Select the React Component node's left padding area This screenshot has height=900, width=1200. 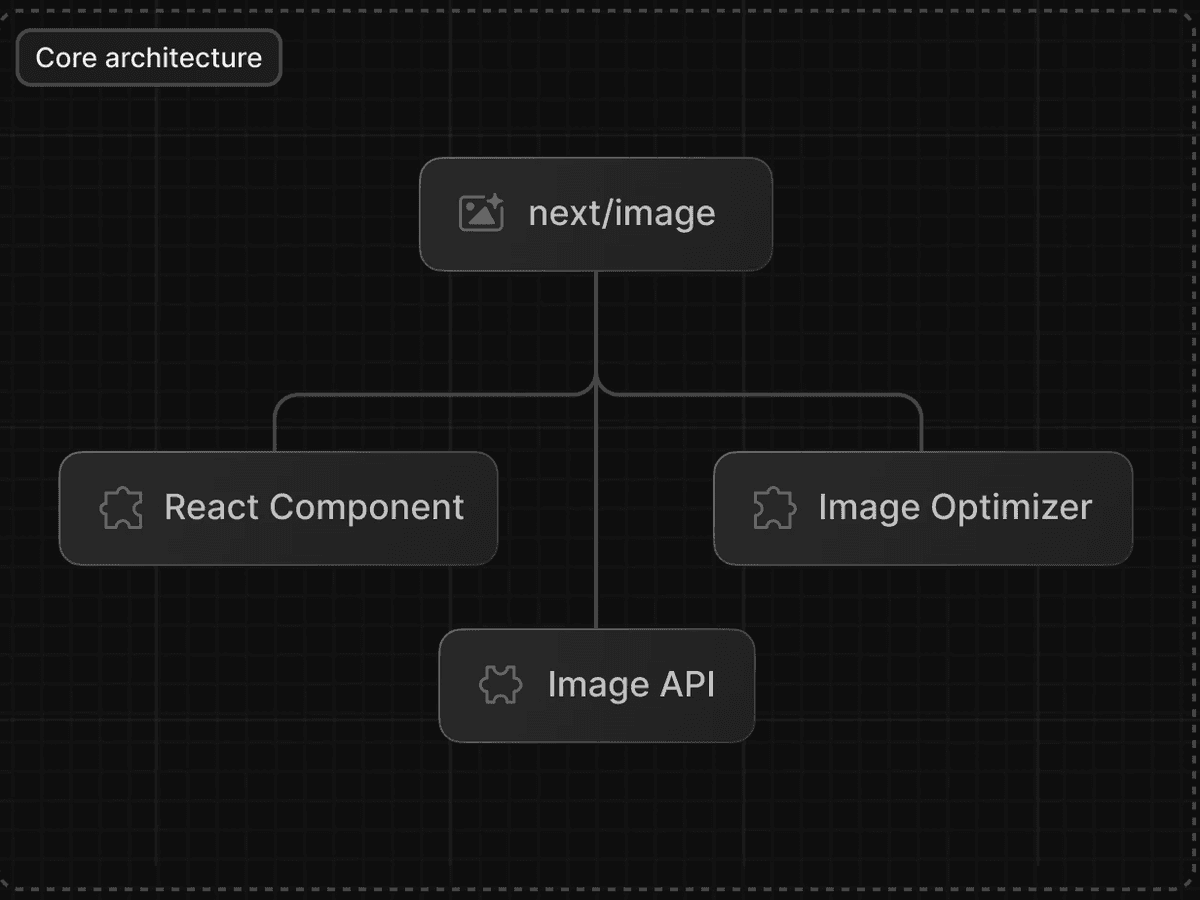(78, 508)
